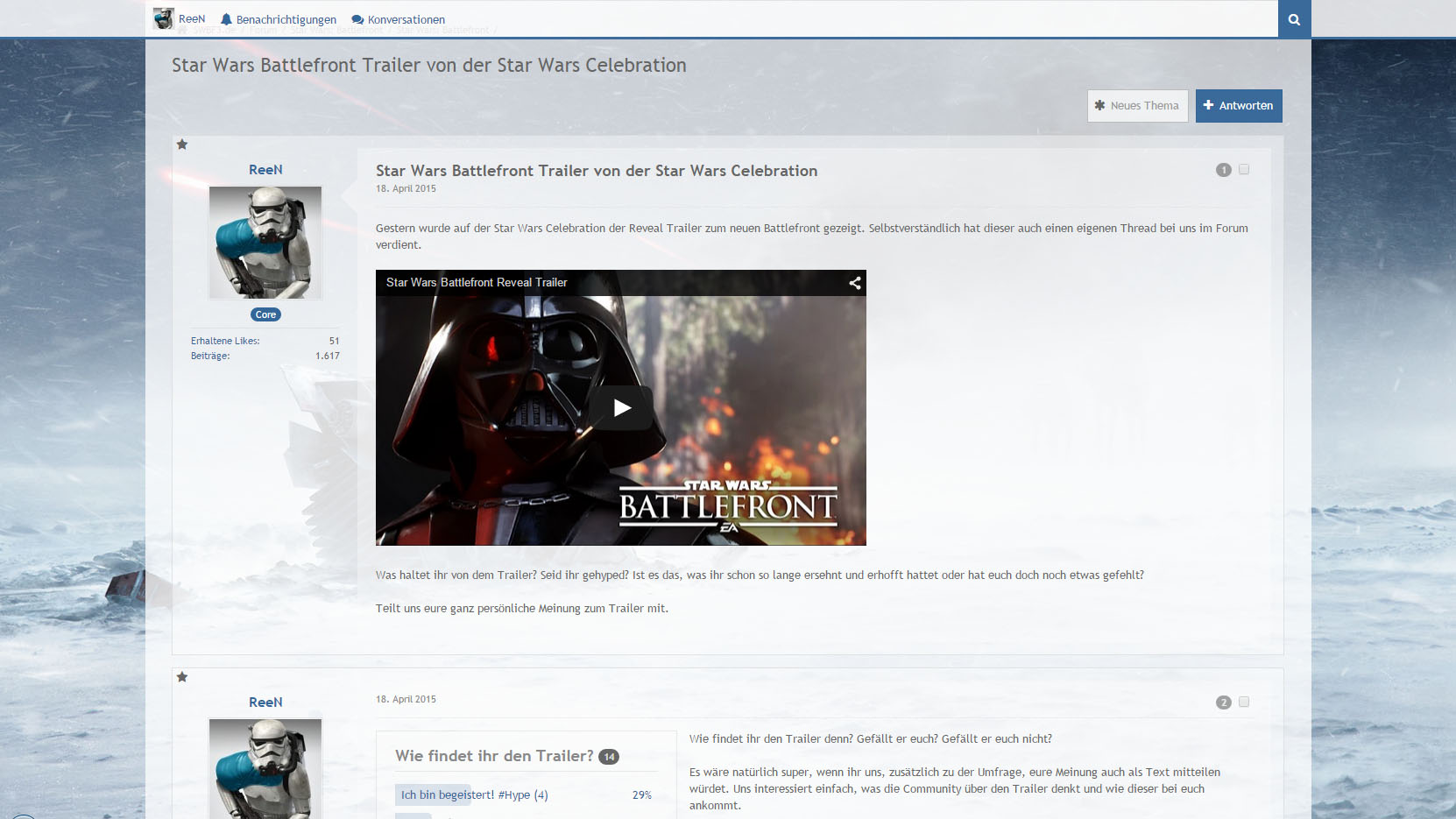Click the video share icon
Viewport: 1456px width, 819px height.
[855, 283]
